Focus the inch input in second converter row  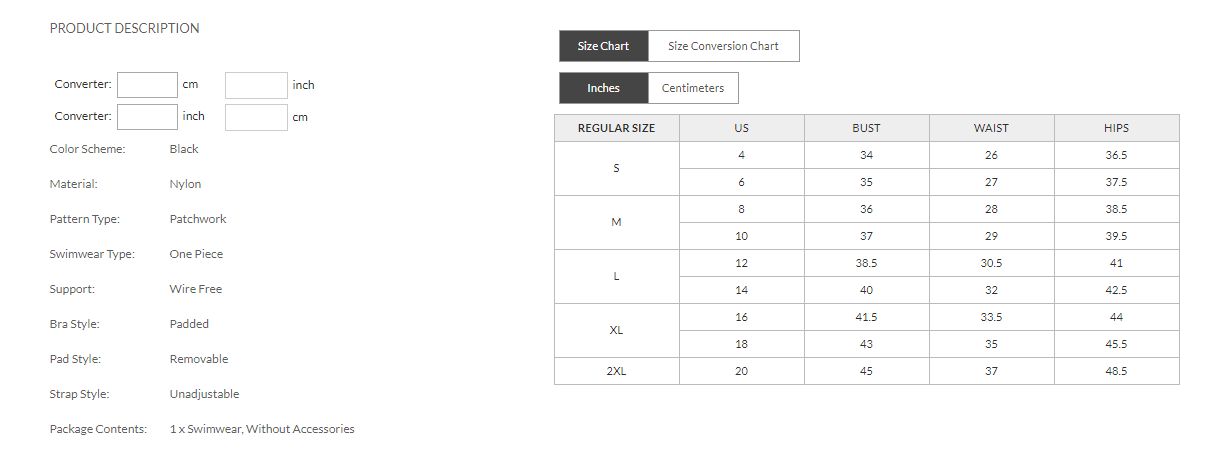(147, 117)
